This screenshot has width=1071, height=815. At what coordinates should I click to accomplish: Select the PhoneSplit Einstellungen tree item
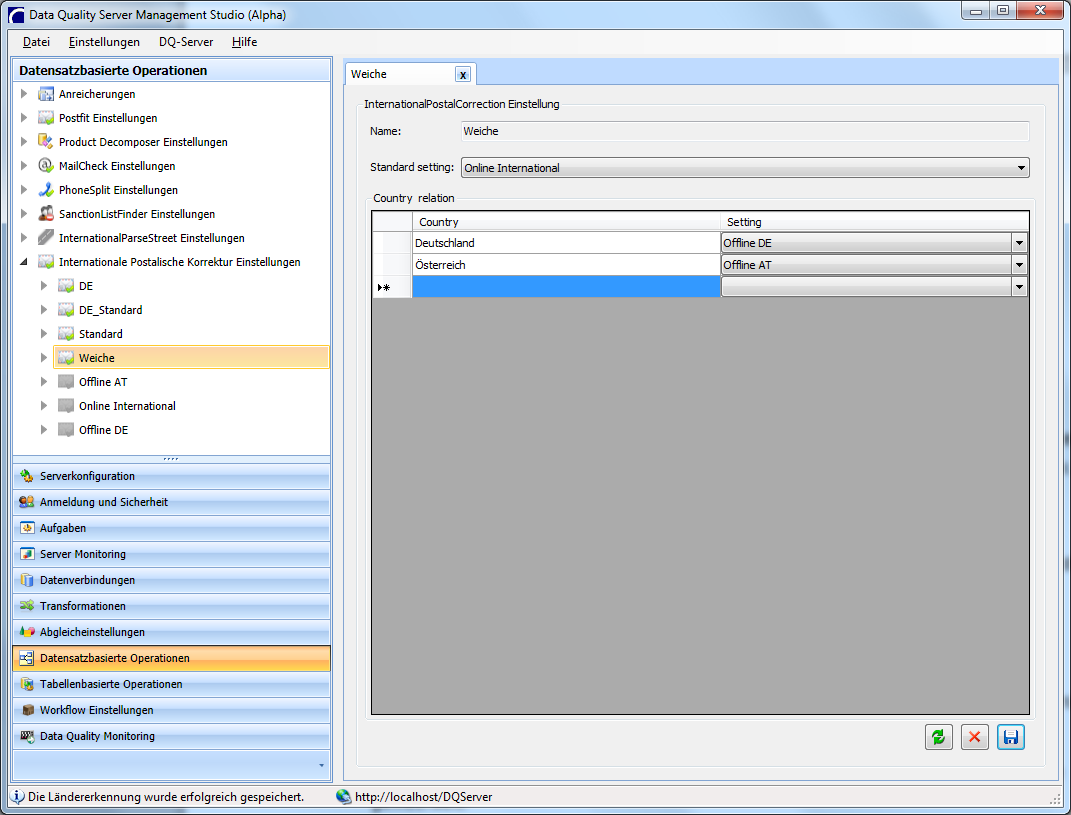pos(118,190)
